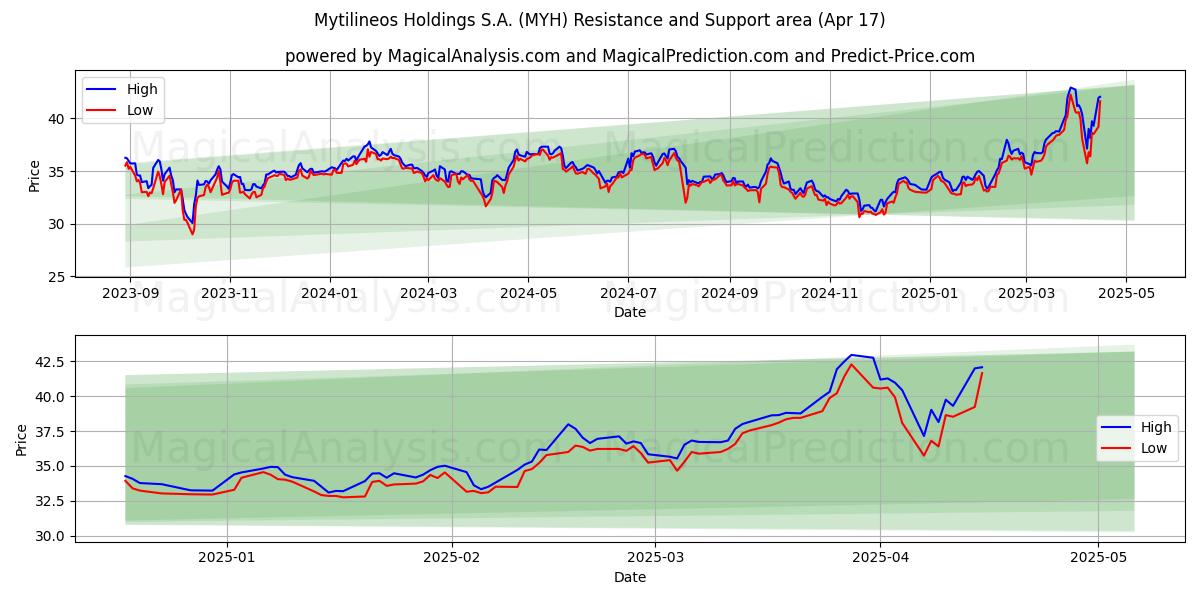1200x600 pixels.
Task: Click the 2025-01 tick on upper chart
Action: [929, 293]
